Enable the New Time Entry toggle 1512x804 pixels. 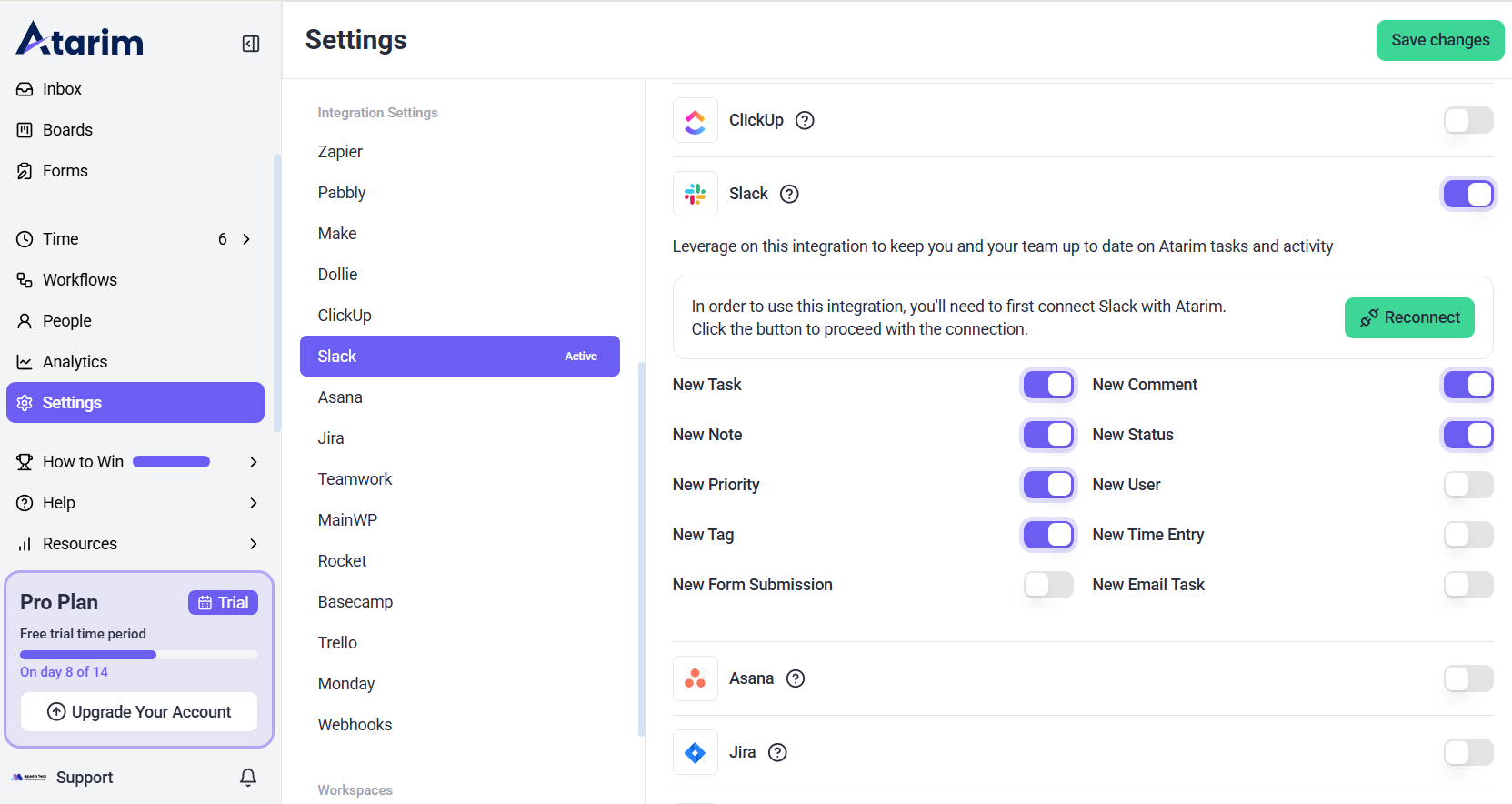1467,535
